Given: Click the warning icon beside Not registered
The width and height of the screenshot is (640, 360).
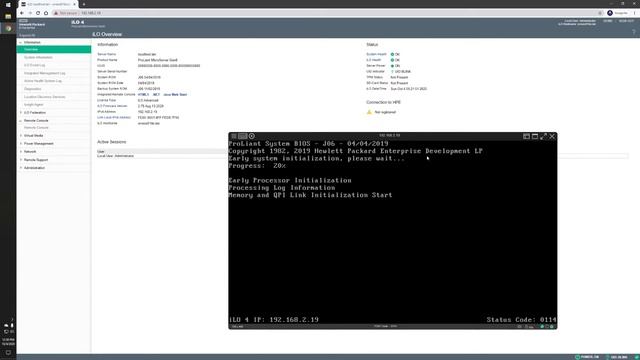Looking at the screenshot, I should click(369, 112).
